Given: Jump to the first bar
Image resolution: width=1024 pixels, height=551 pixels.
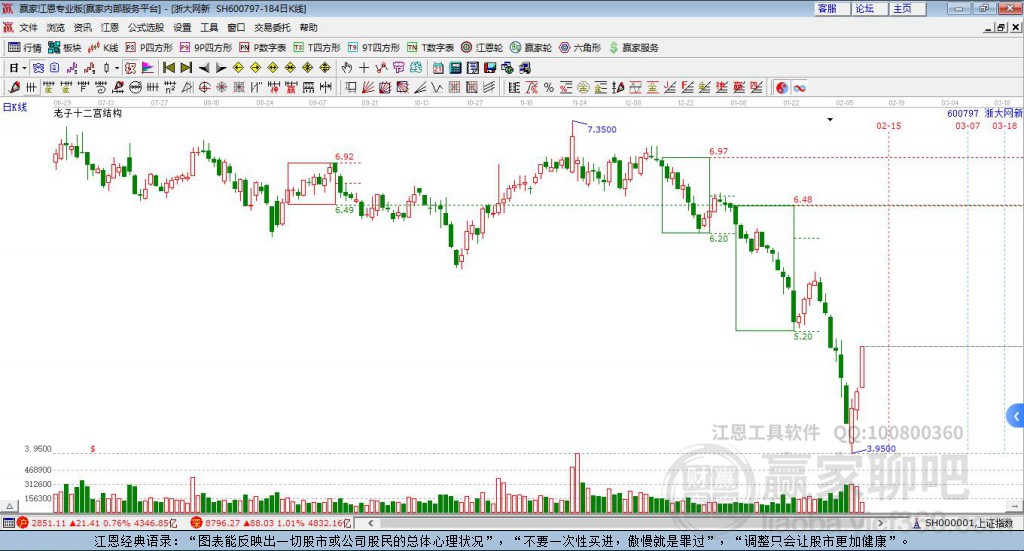Looking at the screenshot, I should click(169, 68).
